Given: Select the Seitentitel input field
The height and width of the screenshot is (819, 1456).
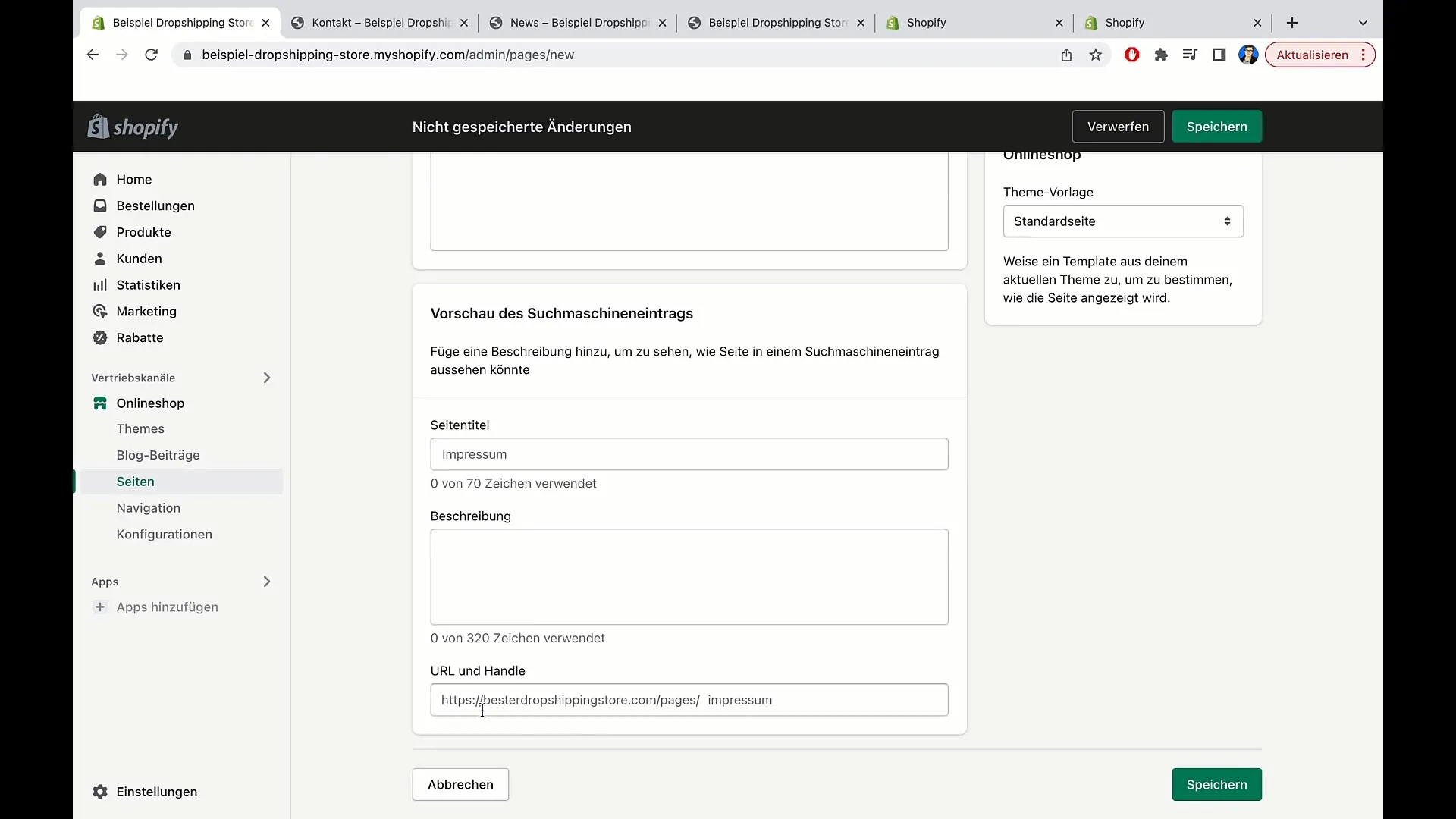Looking at the screenshot, I should tap(689, 454).
